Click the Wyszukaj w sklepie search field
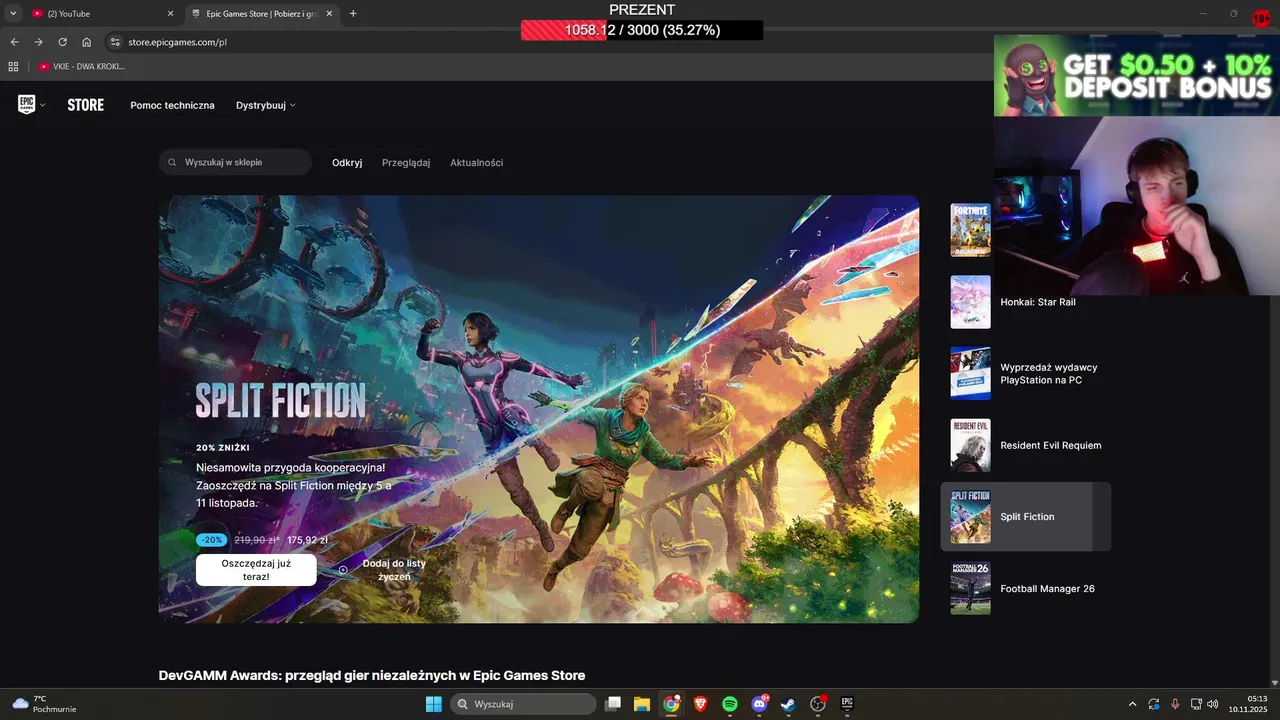 [x=235, y=162]
